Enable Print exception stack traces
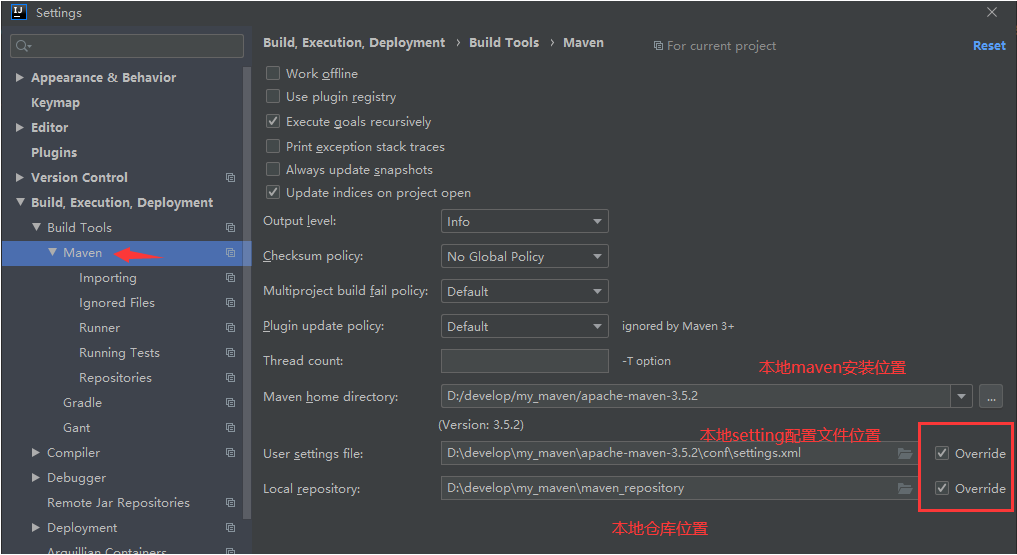This screenshot has height=555, width=1017. (273, 146)
